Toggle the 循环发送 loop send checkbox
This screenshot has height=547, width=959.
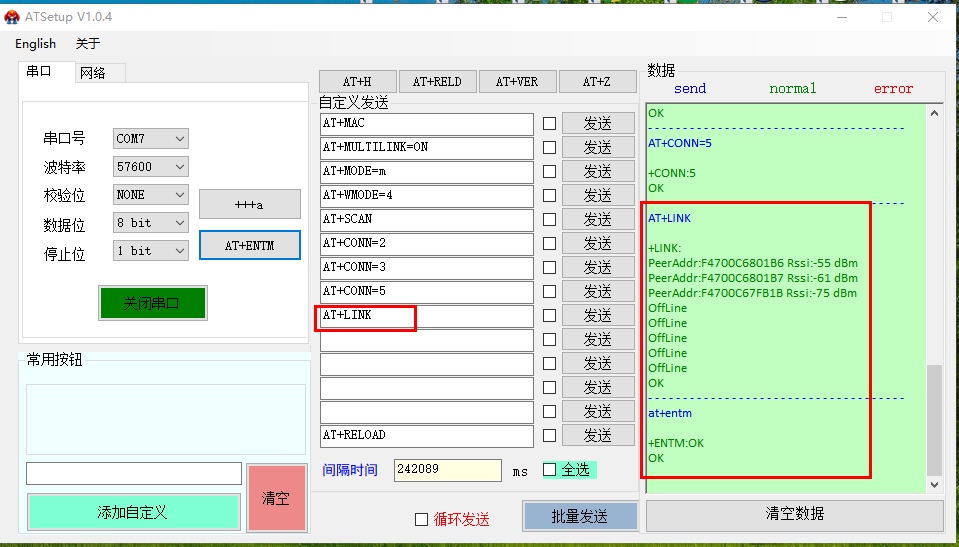coord(422,519)
